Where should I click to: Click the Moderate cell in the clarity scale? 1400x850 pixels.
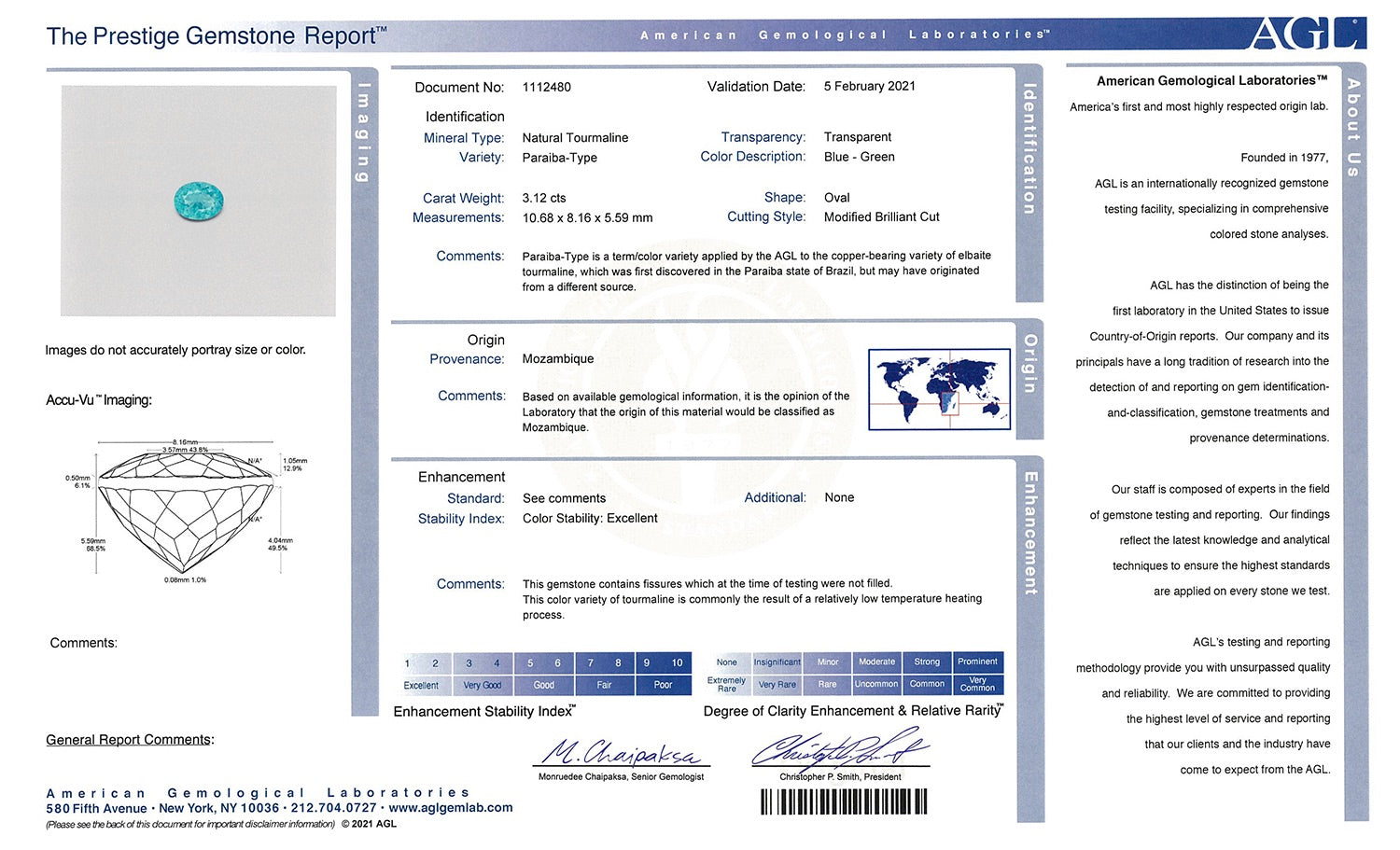point(877,662)
